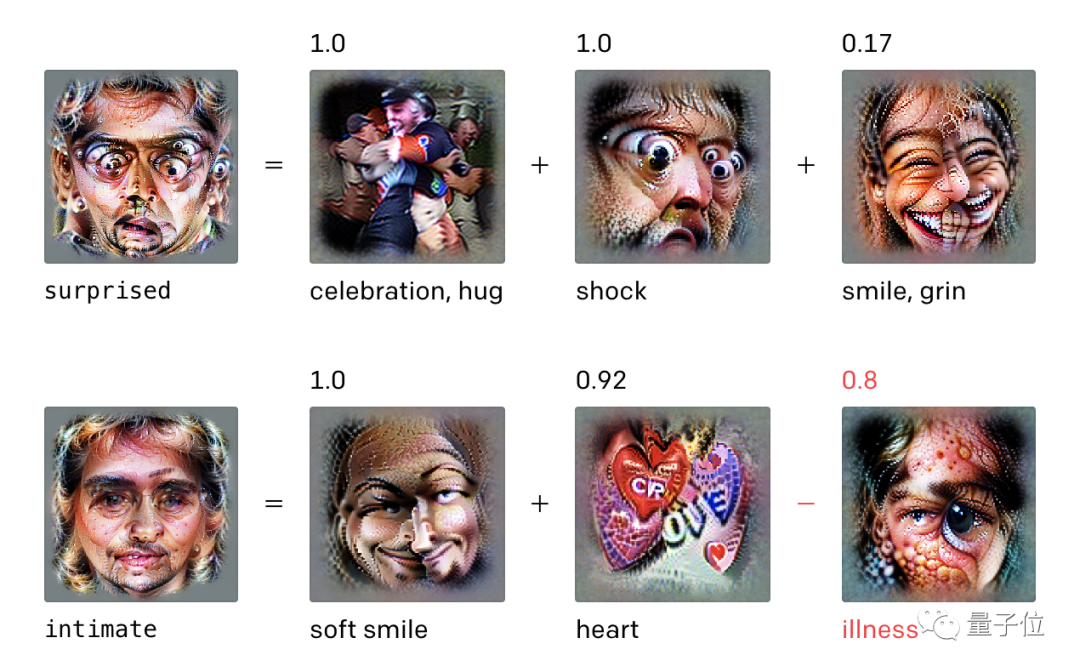Click the 0.92 weight above heart
Viewport: 1080px width, 672px height.
(601, 380)
